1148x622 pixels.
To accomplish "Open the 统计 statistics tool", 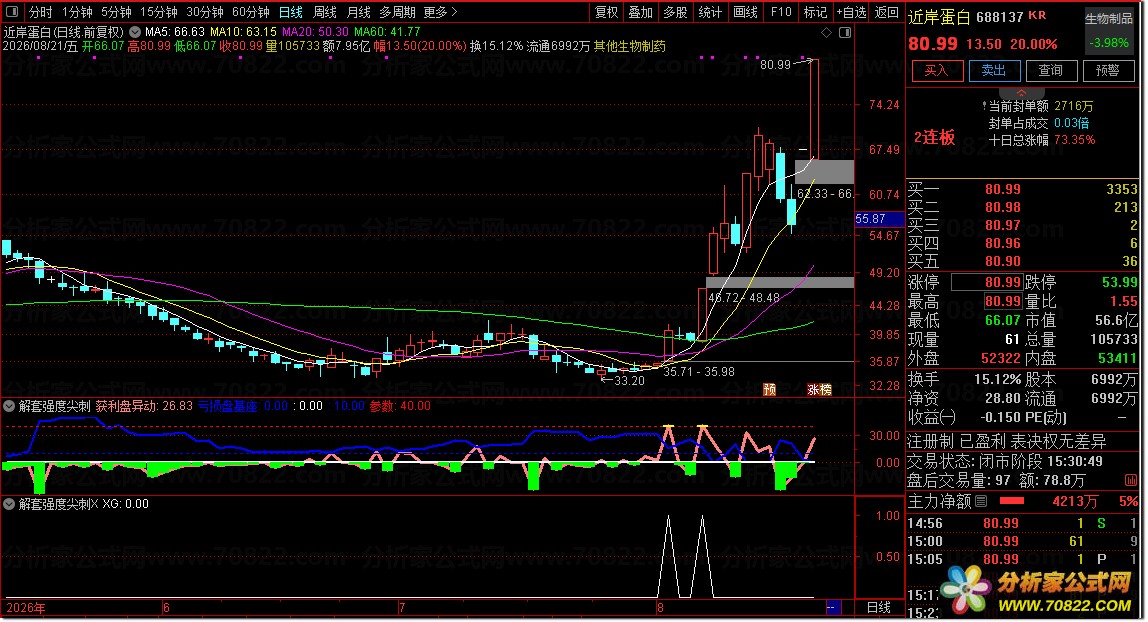I will tap(709, 12).
